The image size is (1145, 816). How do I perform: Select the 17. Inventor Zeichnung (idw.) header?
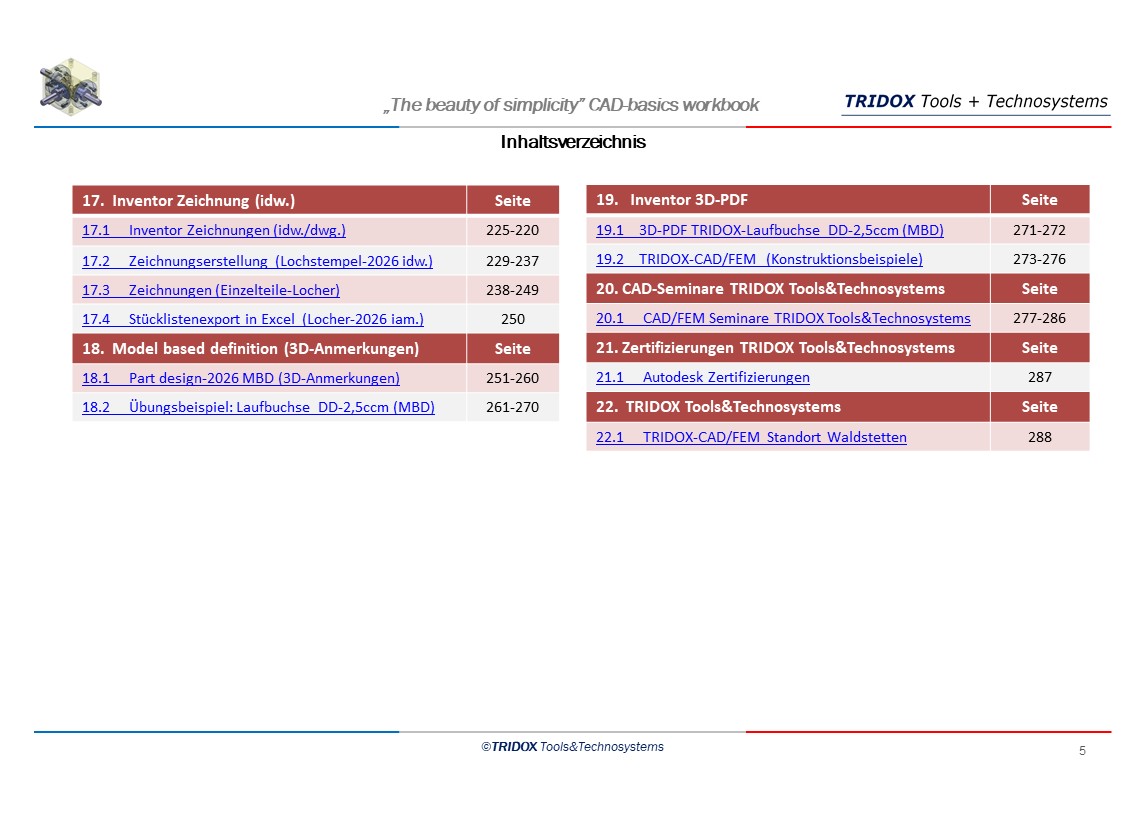189,201
